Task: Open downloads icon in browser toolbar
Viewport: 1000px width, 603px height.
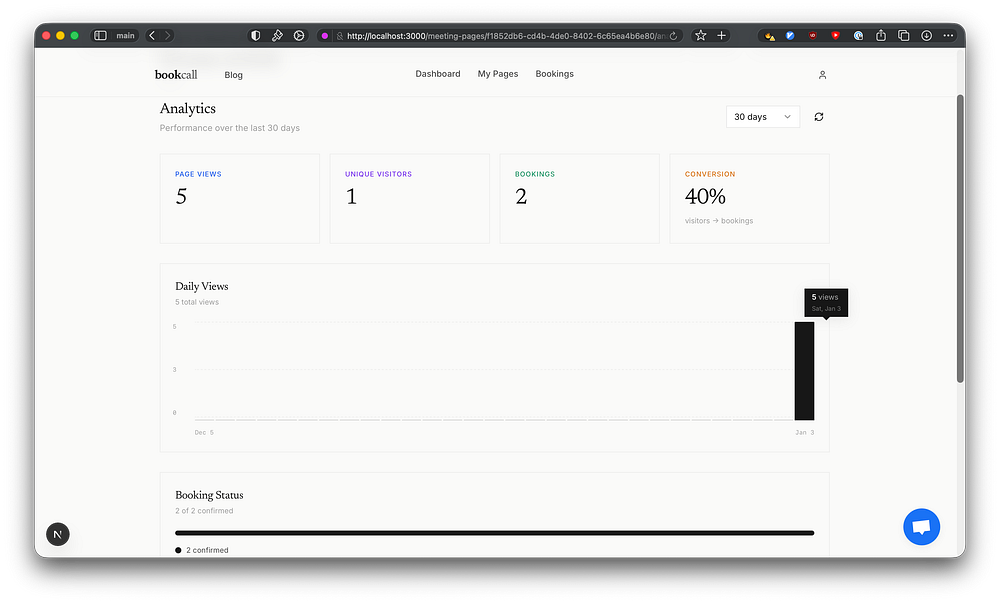Action: 927,36
